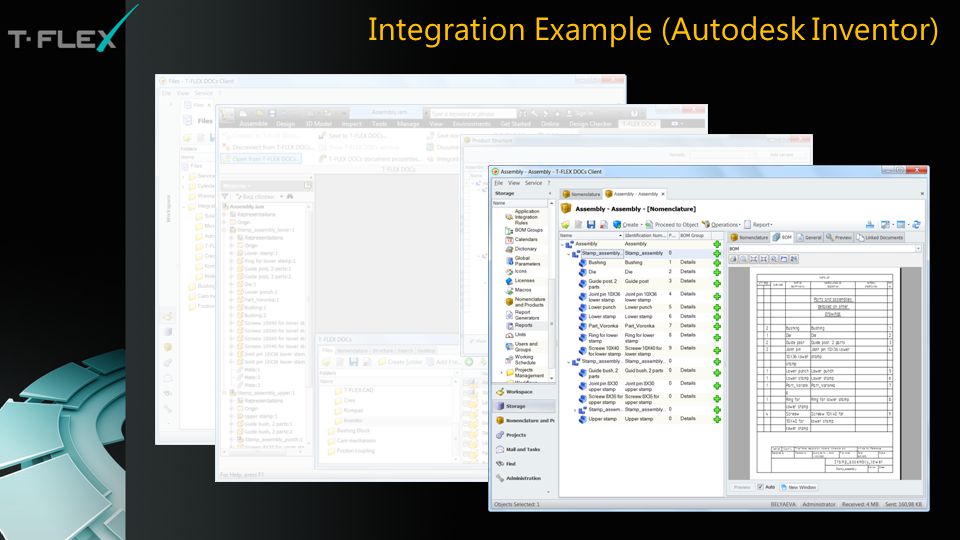Collapse Storage panel header arrow
The width and height of the screenshot is (960, 540).
click(x=550, y=193)
